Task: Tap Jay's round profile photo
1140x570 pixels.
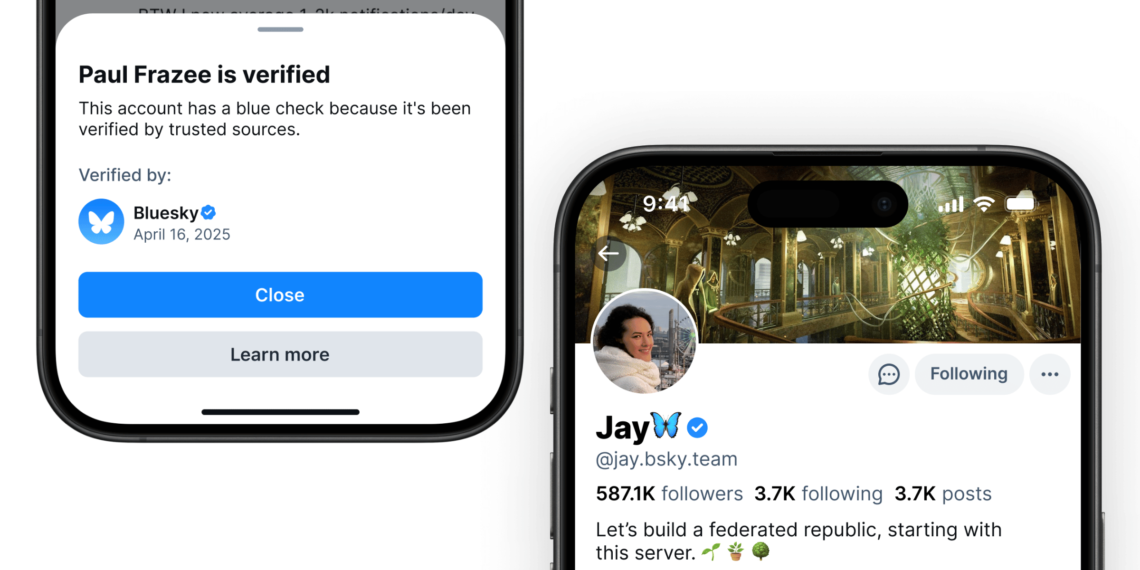Action: (x=644, y=342)
